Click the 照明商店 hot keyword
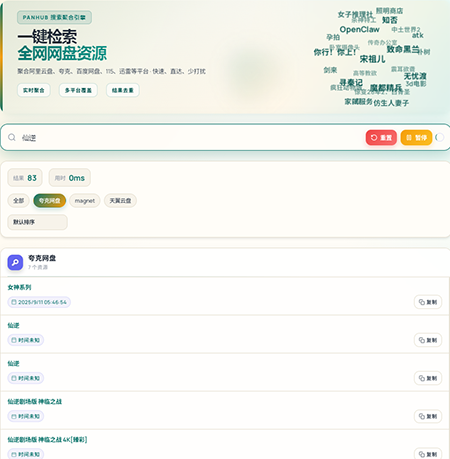This screenshot has height=459, width=450. pyautogui.click(x=389, y=11)
